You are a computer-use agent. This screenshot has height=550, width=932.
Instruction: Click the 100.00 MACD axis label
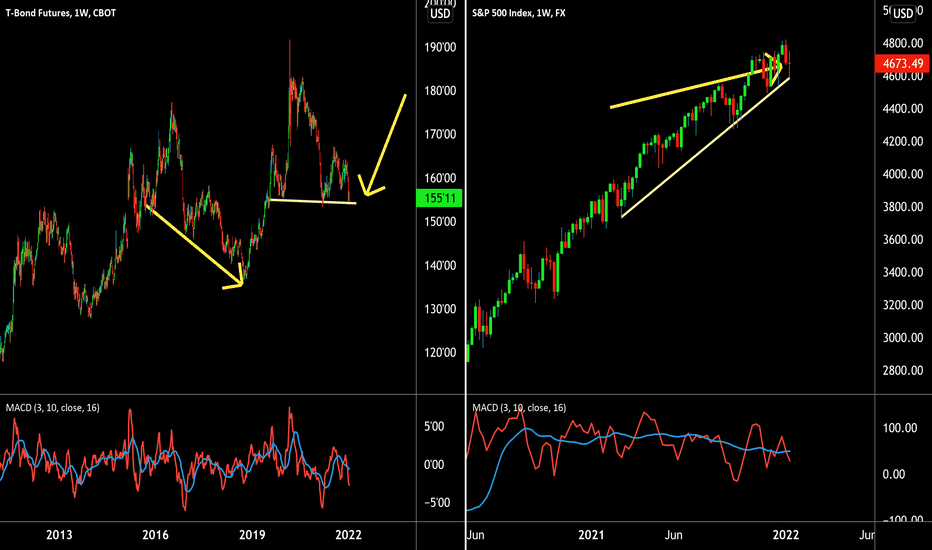click(x=900, y=428)
